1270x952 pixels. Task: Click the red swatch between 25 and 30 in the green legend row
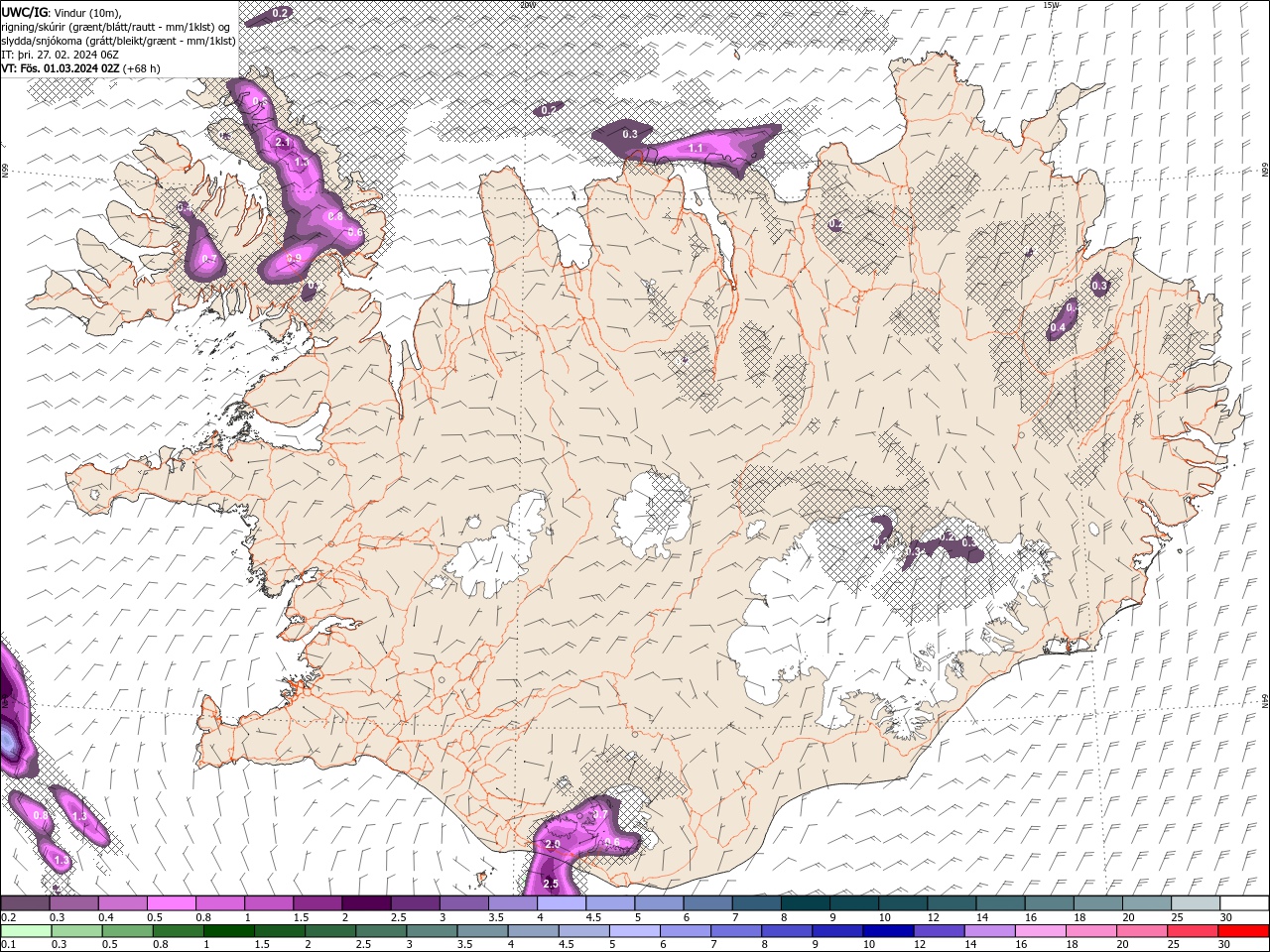1191,931
